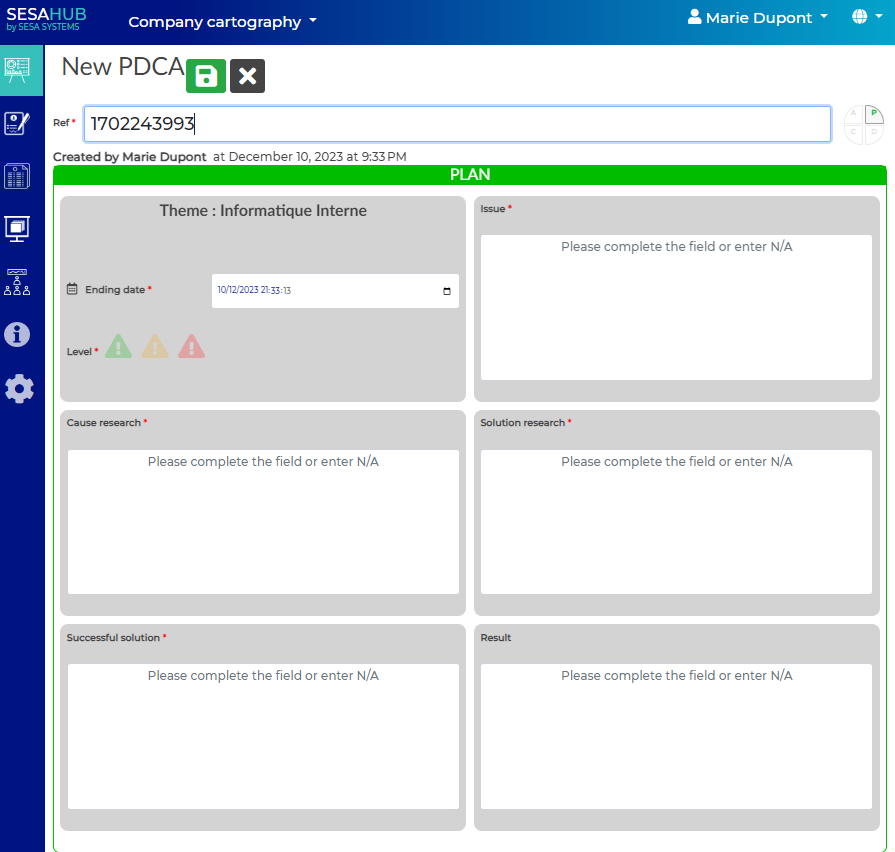
Task: Select the red warning level
Action: tap(191, 347)
